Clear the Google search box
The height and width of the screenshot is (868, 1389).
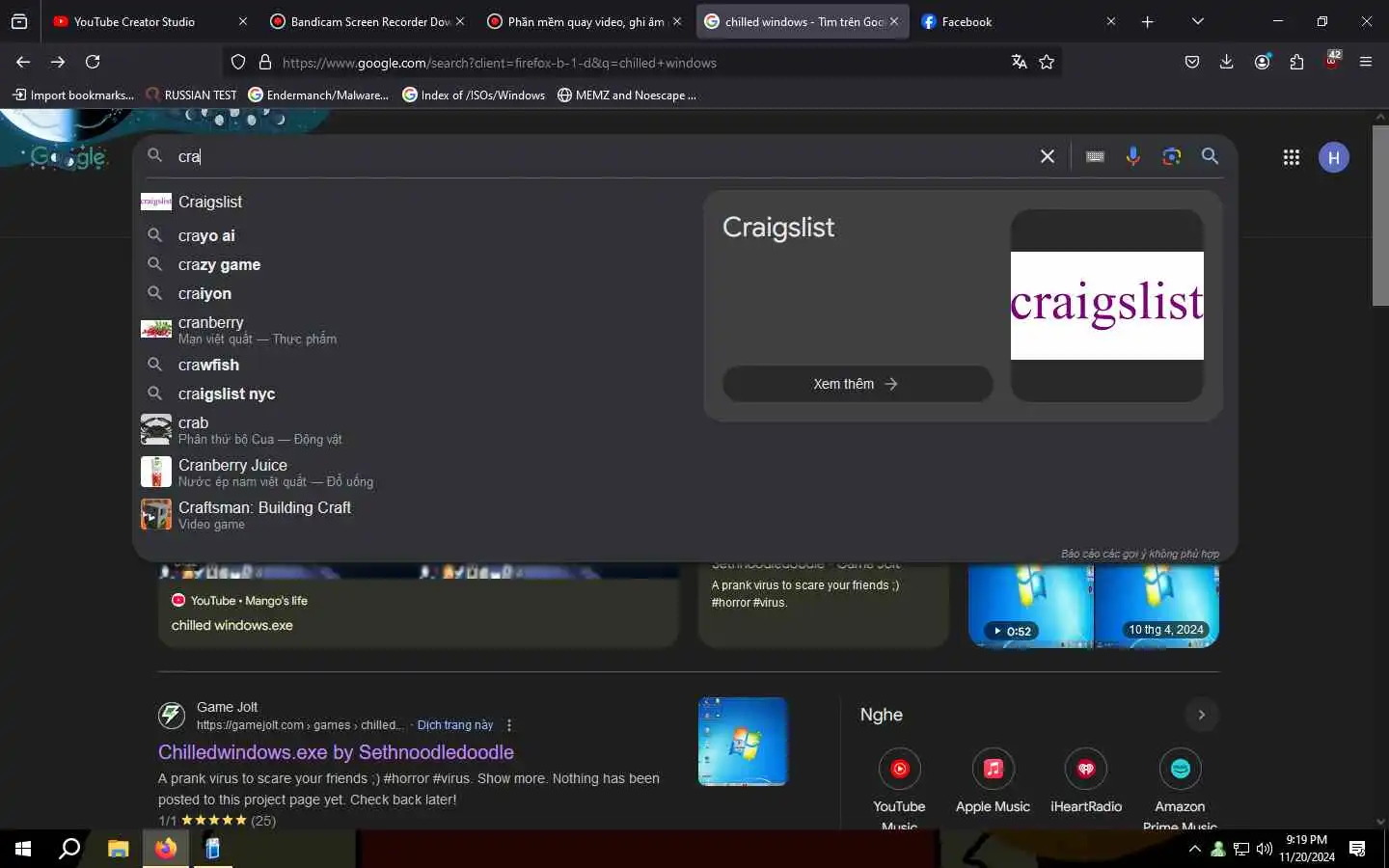pyautogui.click(x=1047, y=156)
